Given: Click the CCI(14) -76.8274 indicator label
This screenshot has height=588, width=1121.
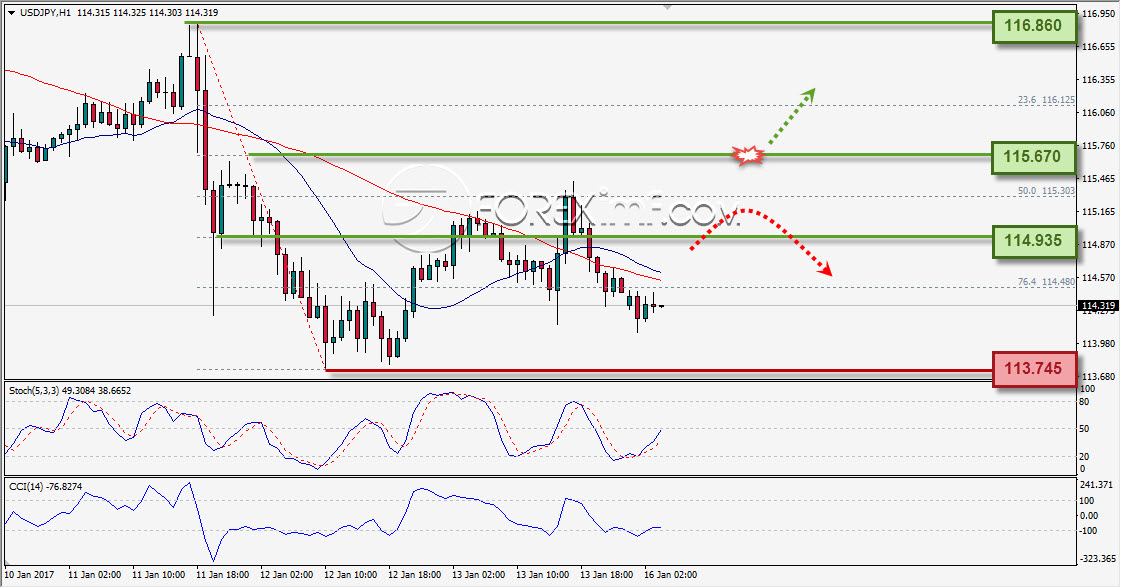Looking at the screenshot, I should click(45, 486).
